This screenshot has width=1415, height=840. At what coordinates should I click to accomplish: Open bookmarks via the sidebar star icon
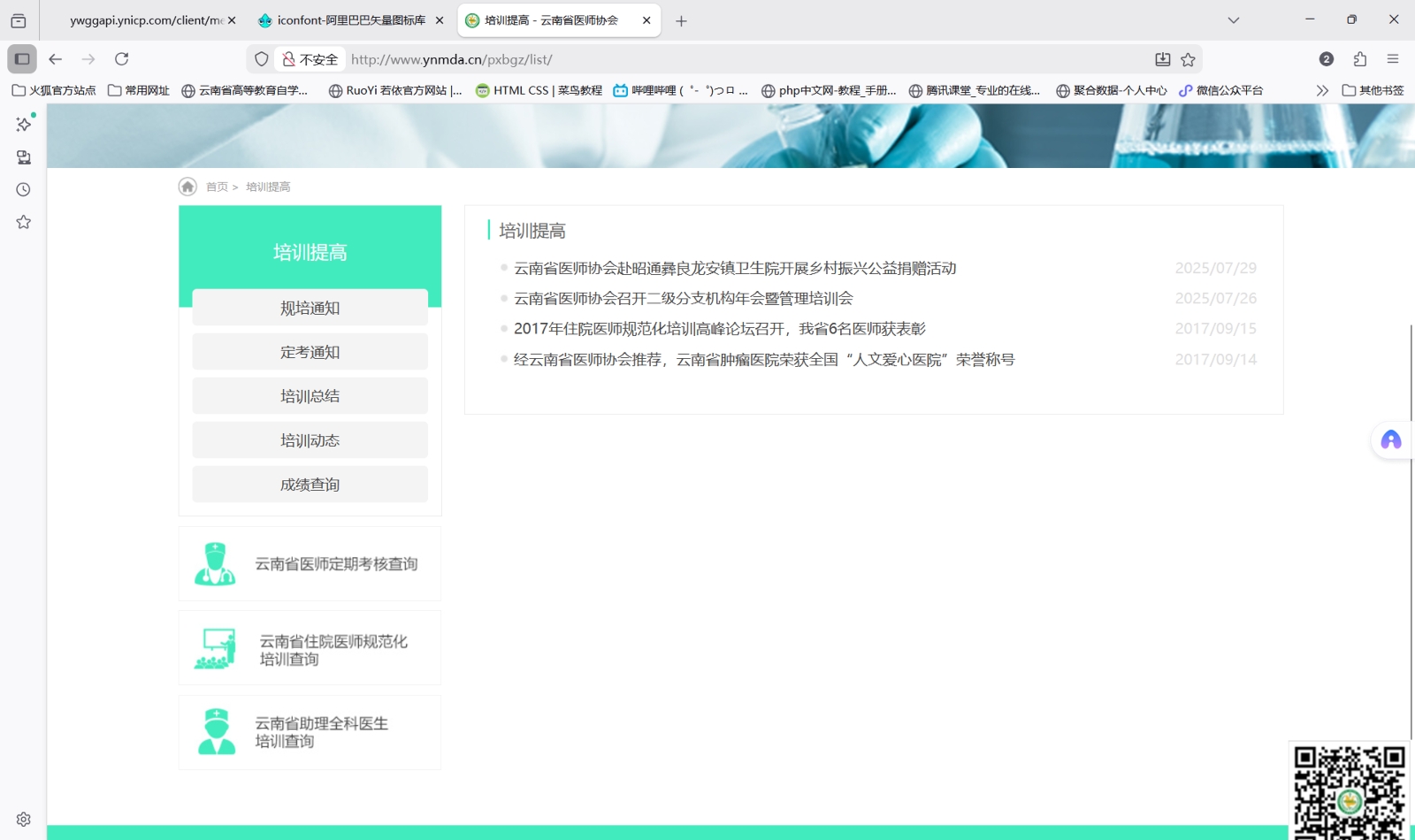pyautogui.click(x=23, y=222)
